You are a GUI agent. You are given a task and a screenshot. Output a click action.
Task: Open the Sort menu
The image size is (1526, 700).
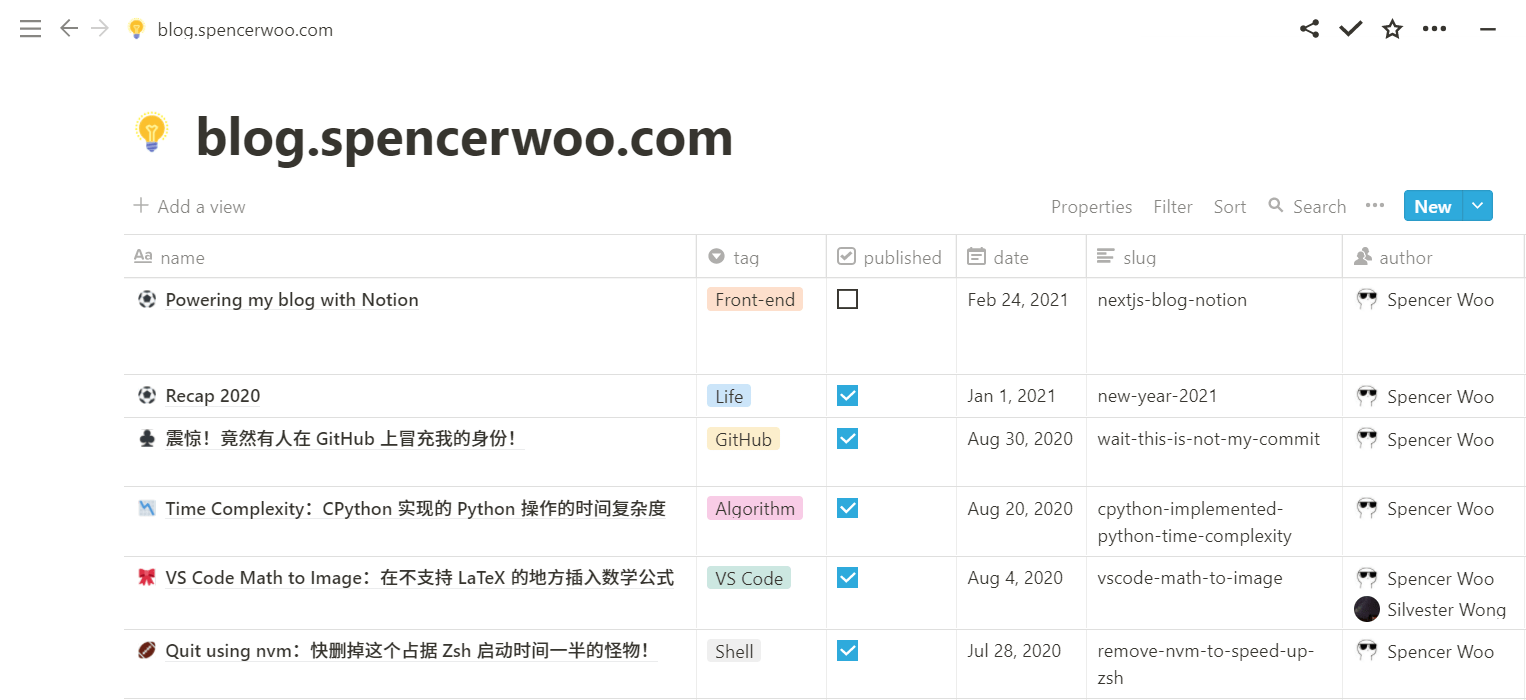(1229, 207)
